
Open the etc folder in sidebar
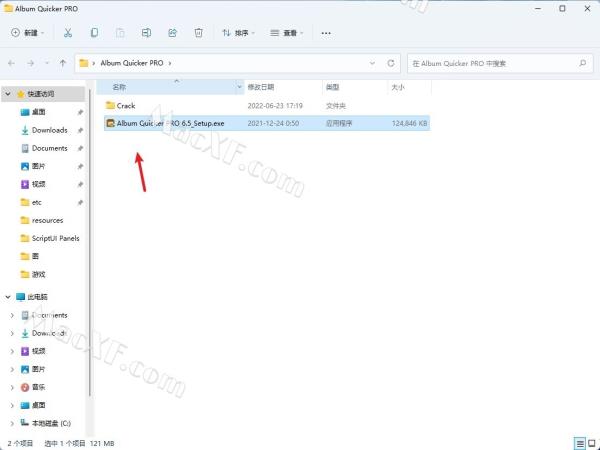pos(36,202)
